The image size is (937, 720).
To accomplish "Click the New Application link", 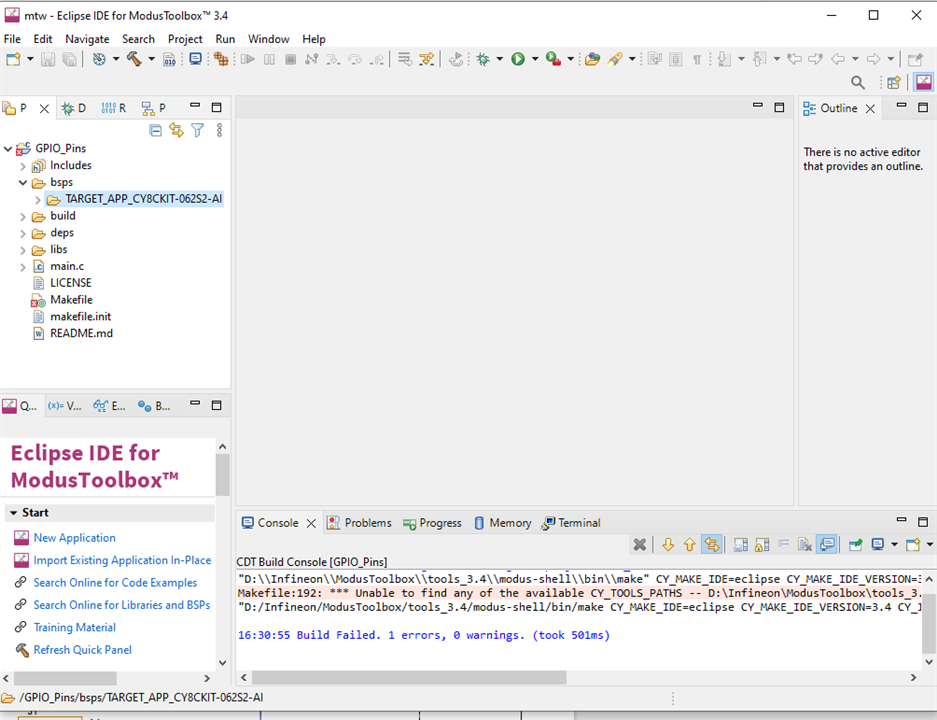I will click(x=75, y=538).
